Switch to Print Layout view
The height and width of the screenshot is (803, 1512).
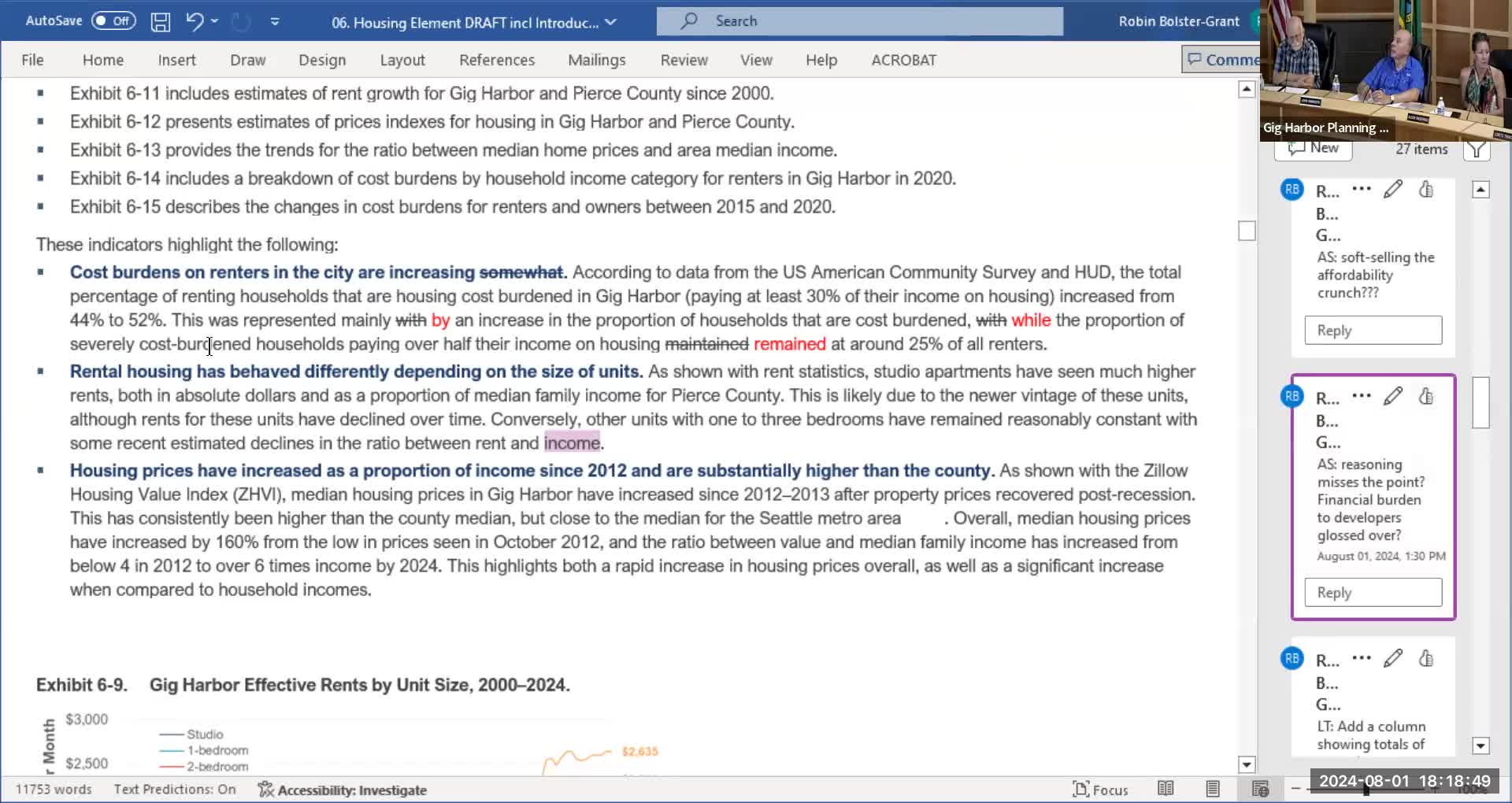pos(1213,789)
